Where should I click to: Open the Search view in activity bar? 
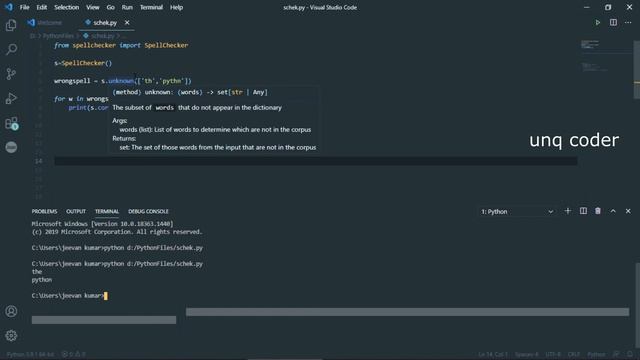(11, 49)
